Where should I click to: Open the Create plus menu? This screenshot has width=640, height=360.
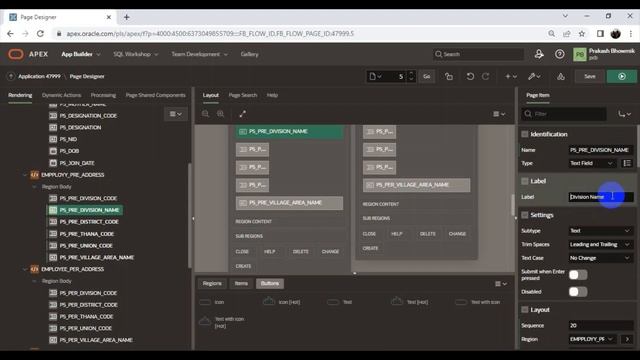click(511, 76)
